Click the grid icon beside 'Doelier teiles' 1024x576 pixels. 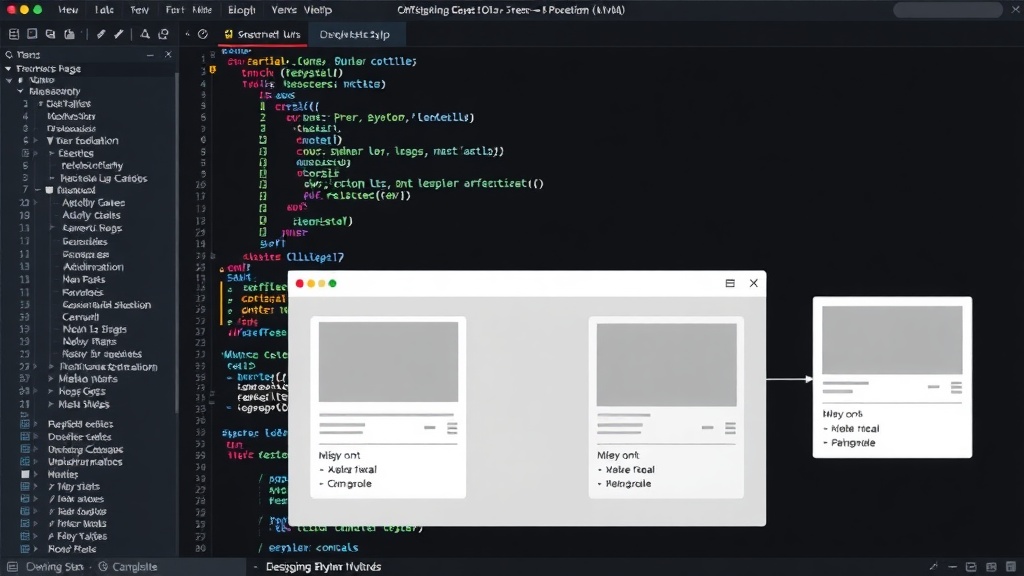pos(25,436)
